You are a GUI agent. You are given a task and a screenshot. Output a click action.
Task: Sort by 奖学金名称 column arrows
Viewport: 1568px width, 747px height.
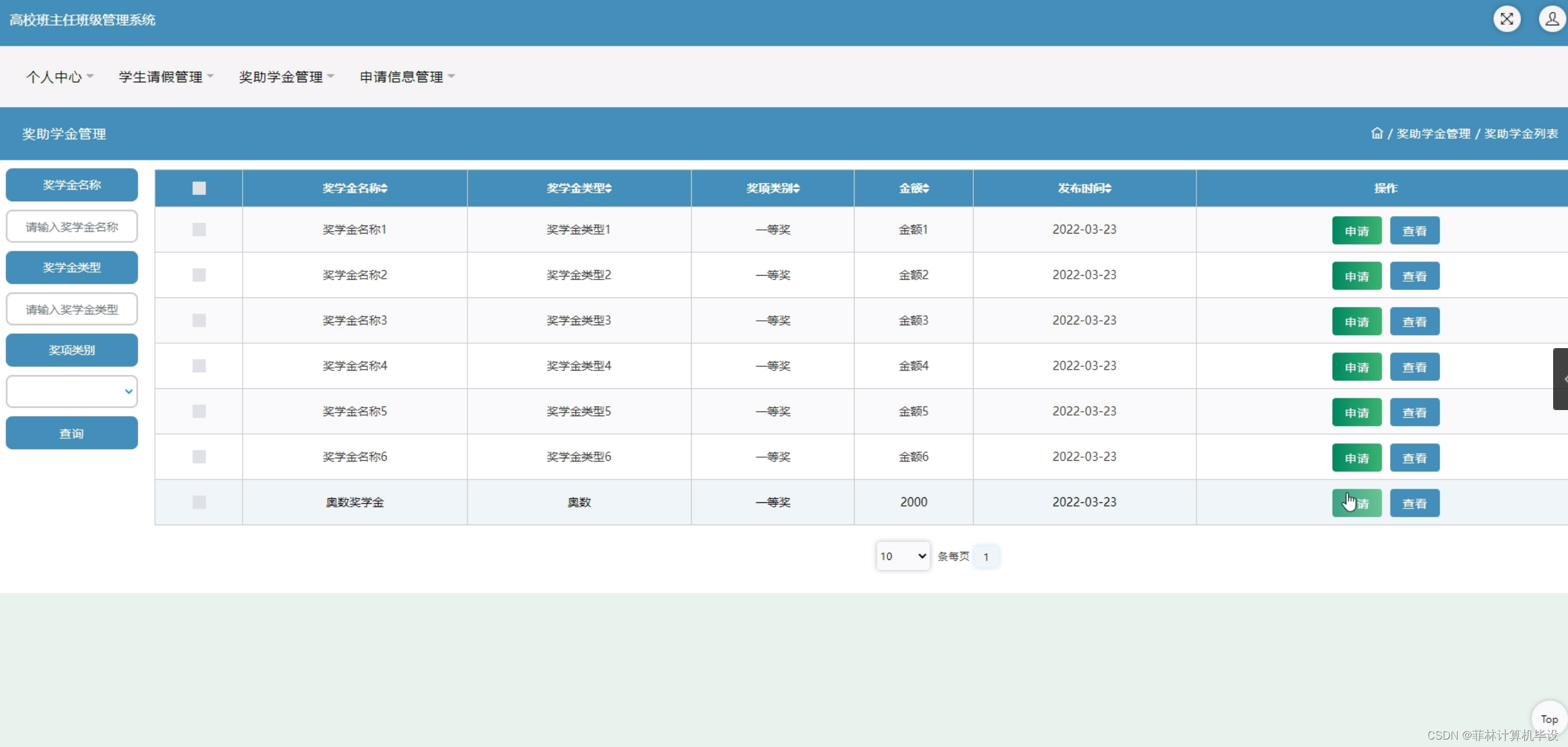click(x=385, y=188)
